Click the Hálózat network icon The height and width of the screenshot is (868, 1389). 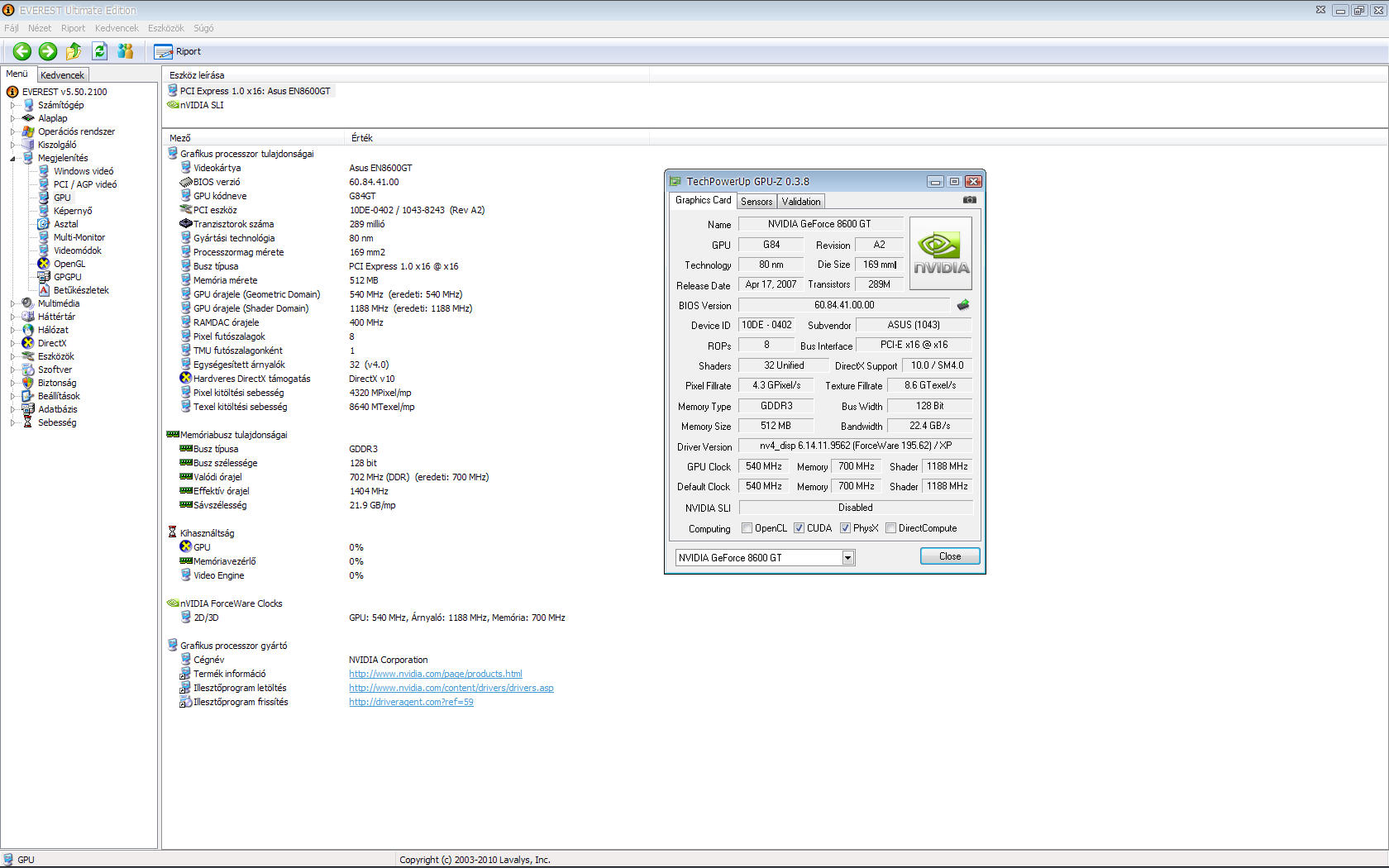(x=28, y=330)
